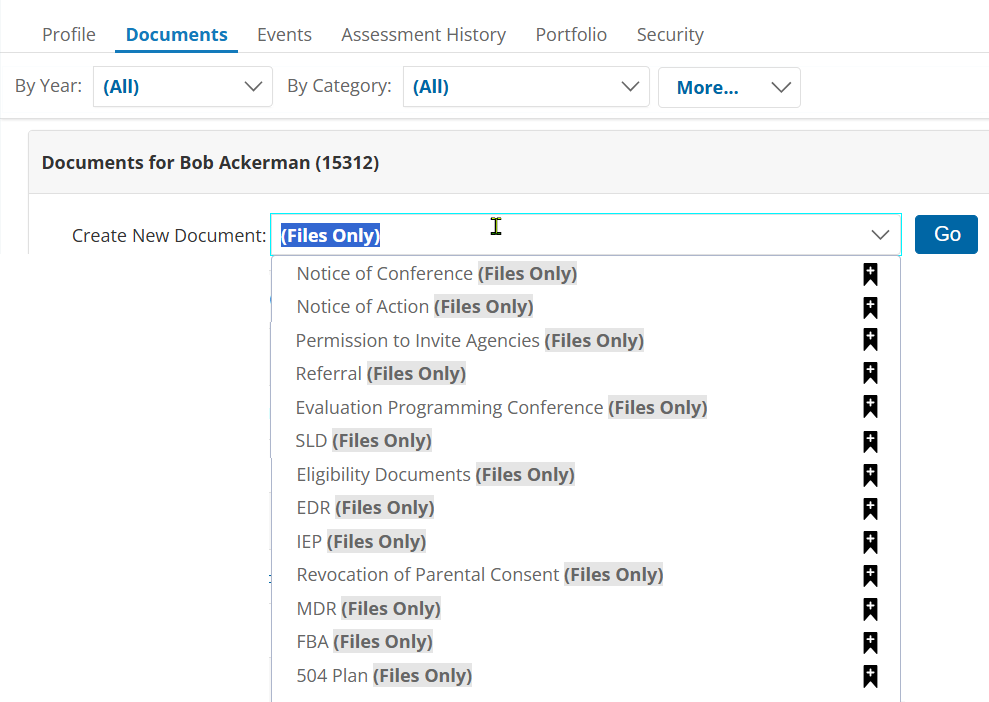Open the More... dropdown menu
This screenshot has width=989, height=702.
pyautogui.click(x=729, y=88)
